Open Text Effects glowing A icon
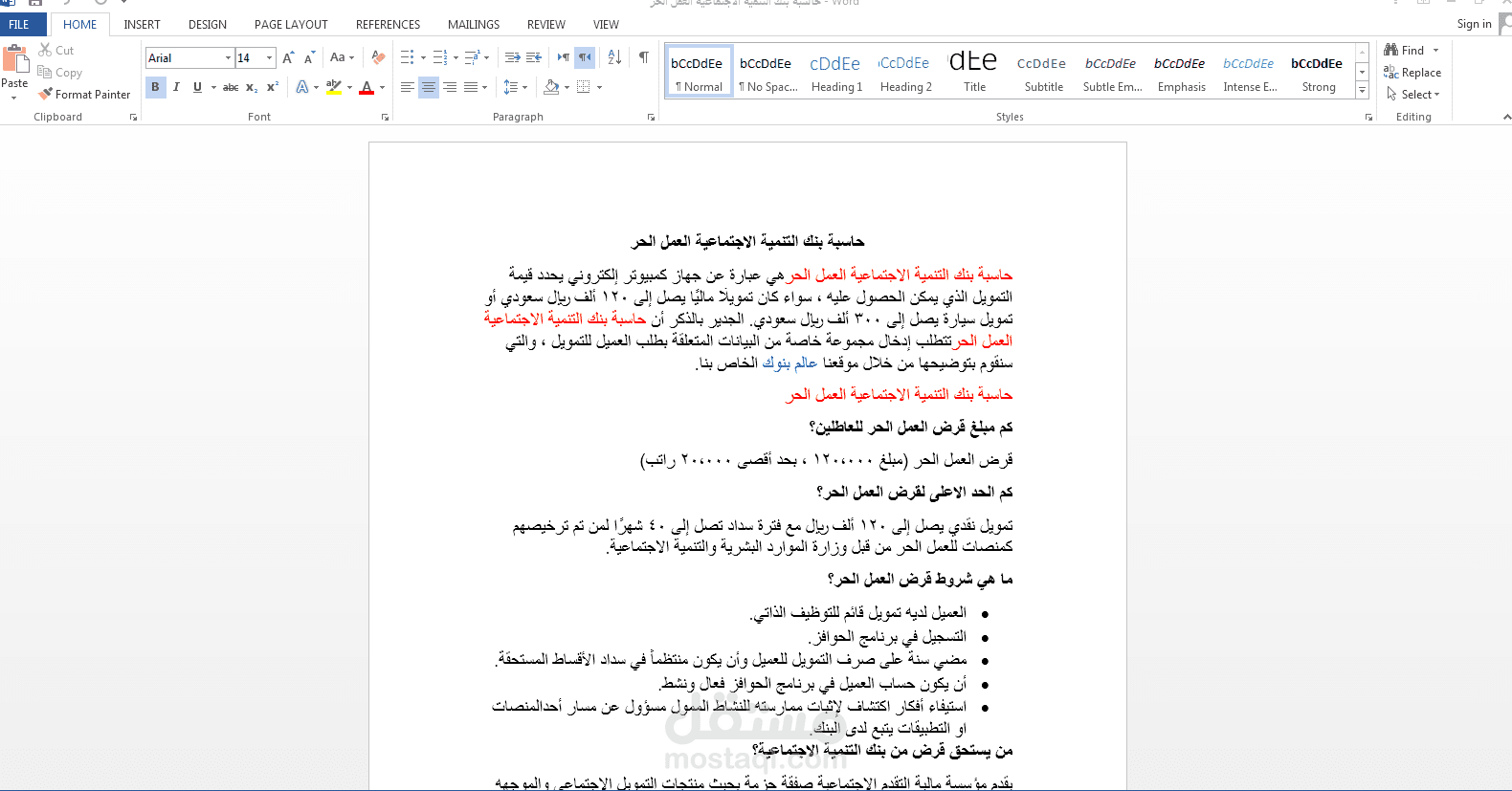 coord(302,87)
